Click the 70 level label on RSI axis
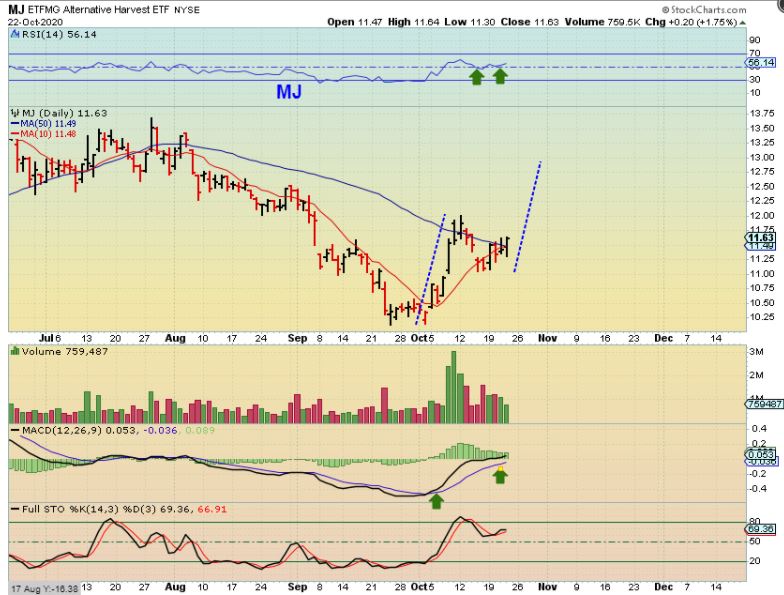The width and height of the screenshot is (784, 595). point(755,54)
